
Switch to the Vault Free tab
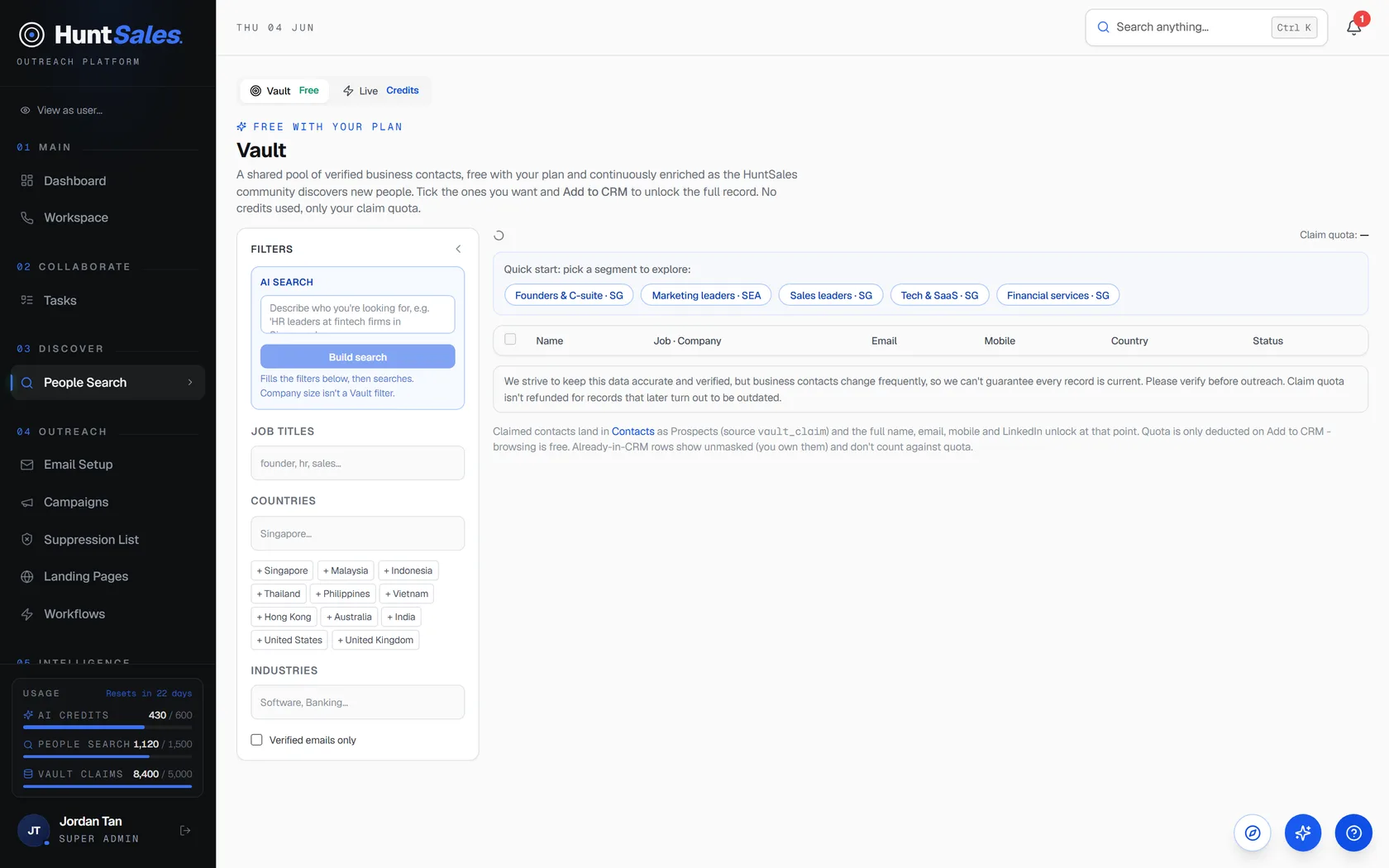click(x=284, y=91)
